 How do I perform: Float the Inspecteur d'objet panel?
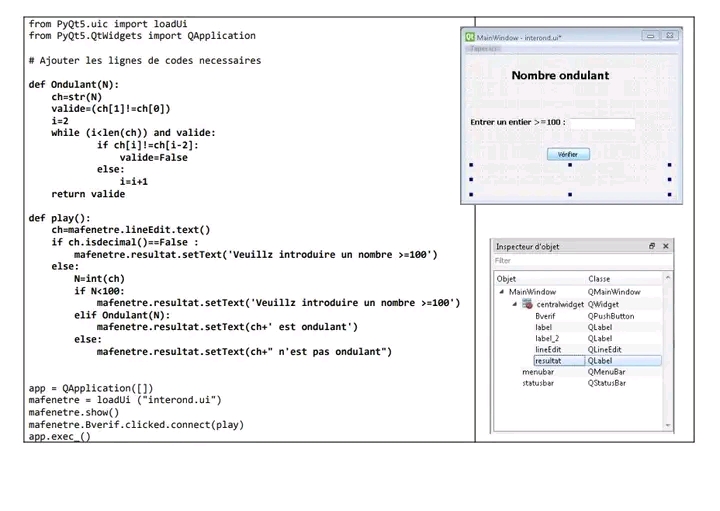coord(652,246)
